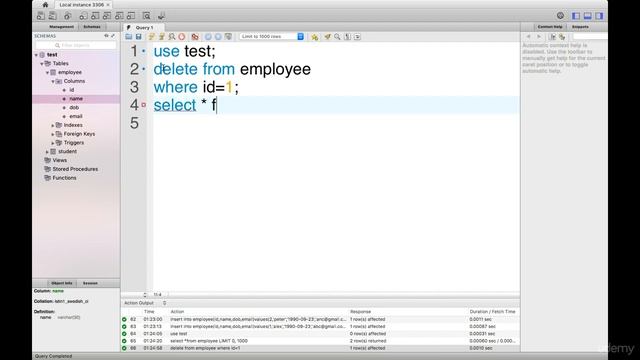Open the Snippets tab
Image resolution: width=640 pixels, height=360 pixels.
(x=580, y=27)
